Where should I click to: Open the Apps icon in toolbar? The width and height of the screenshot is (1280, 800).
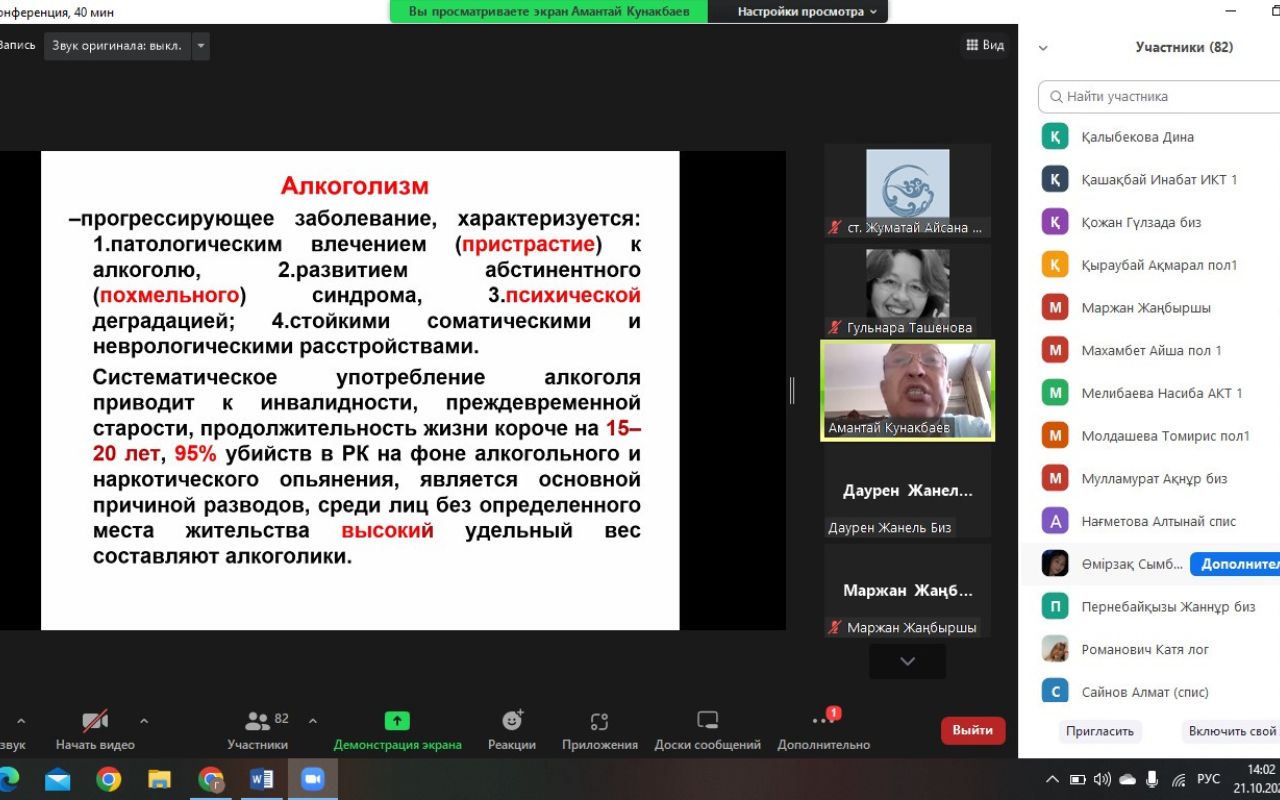(599, 721)
